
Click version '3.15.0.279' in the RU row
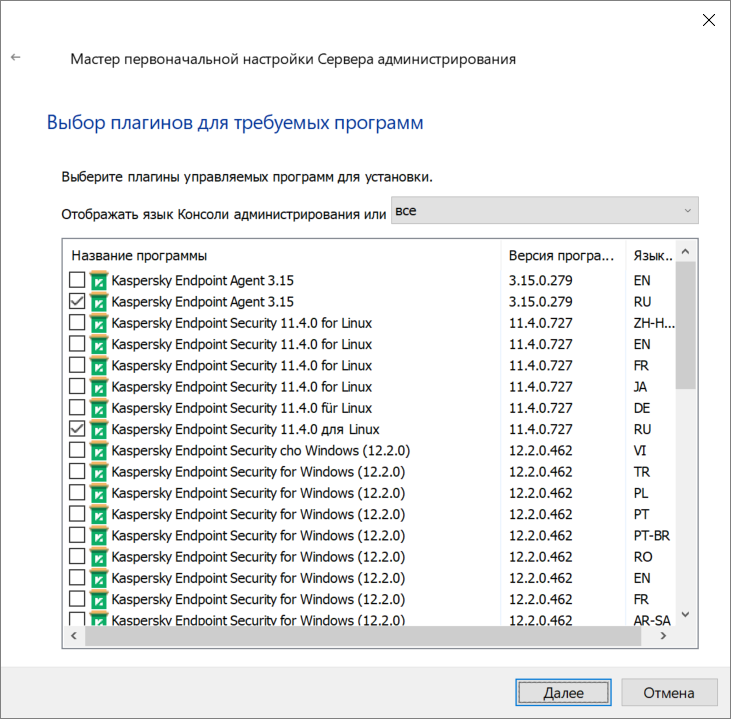click(x=540, y=302)
